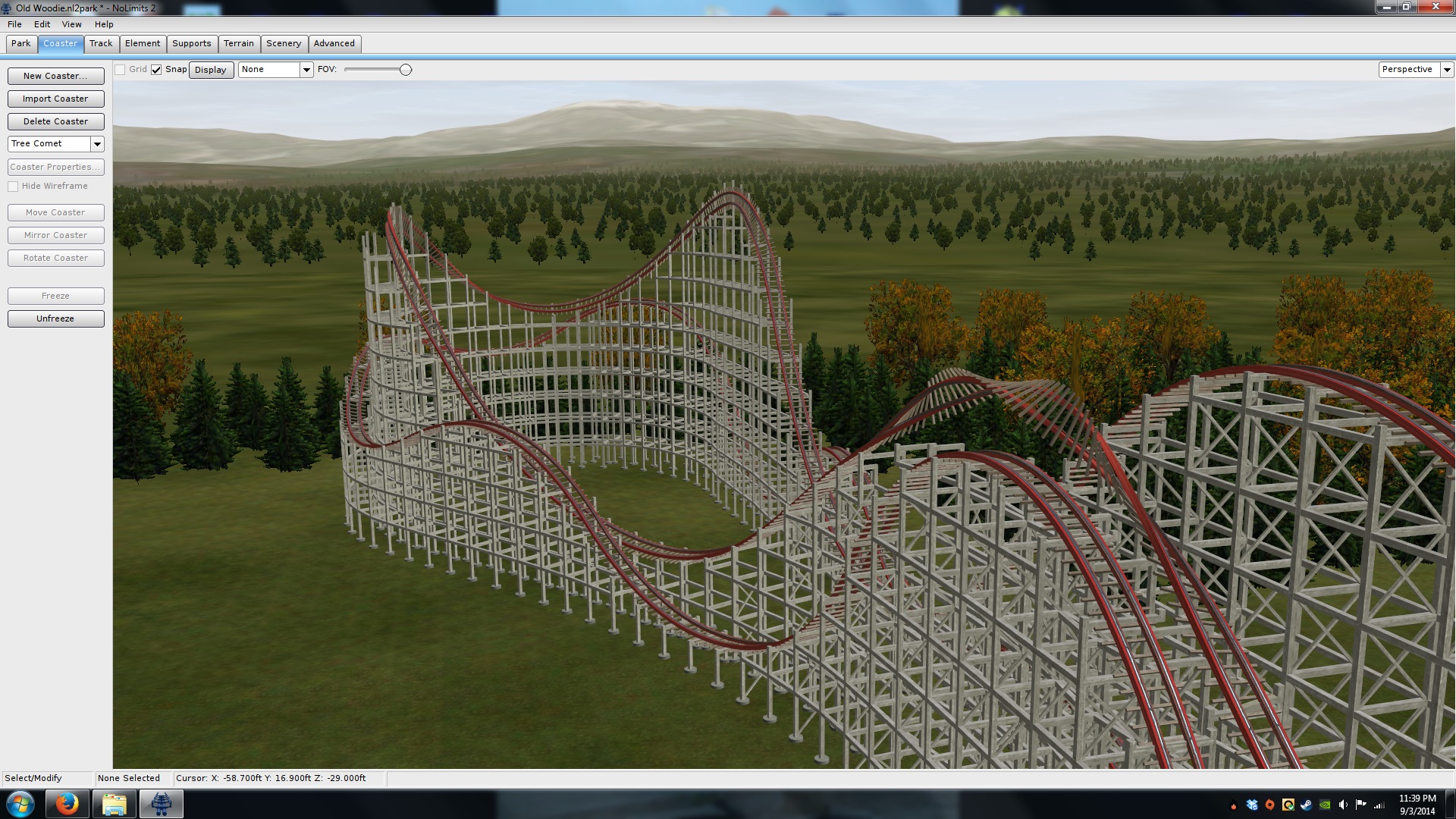This screenshot has width=1456, height=819.
Task: Open Windows Explorer from taskbar
Action: point(114,804)
